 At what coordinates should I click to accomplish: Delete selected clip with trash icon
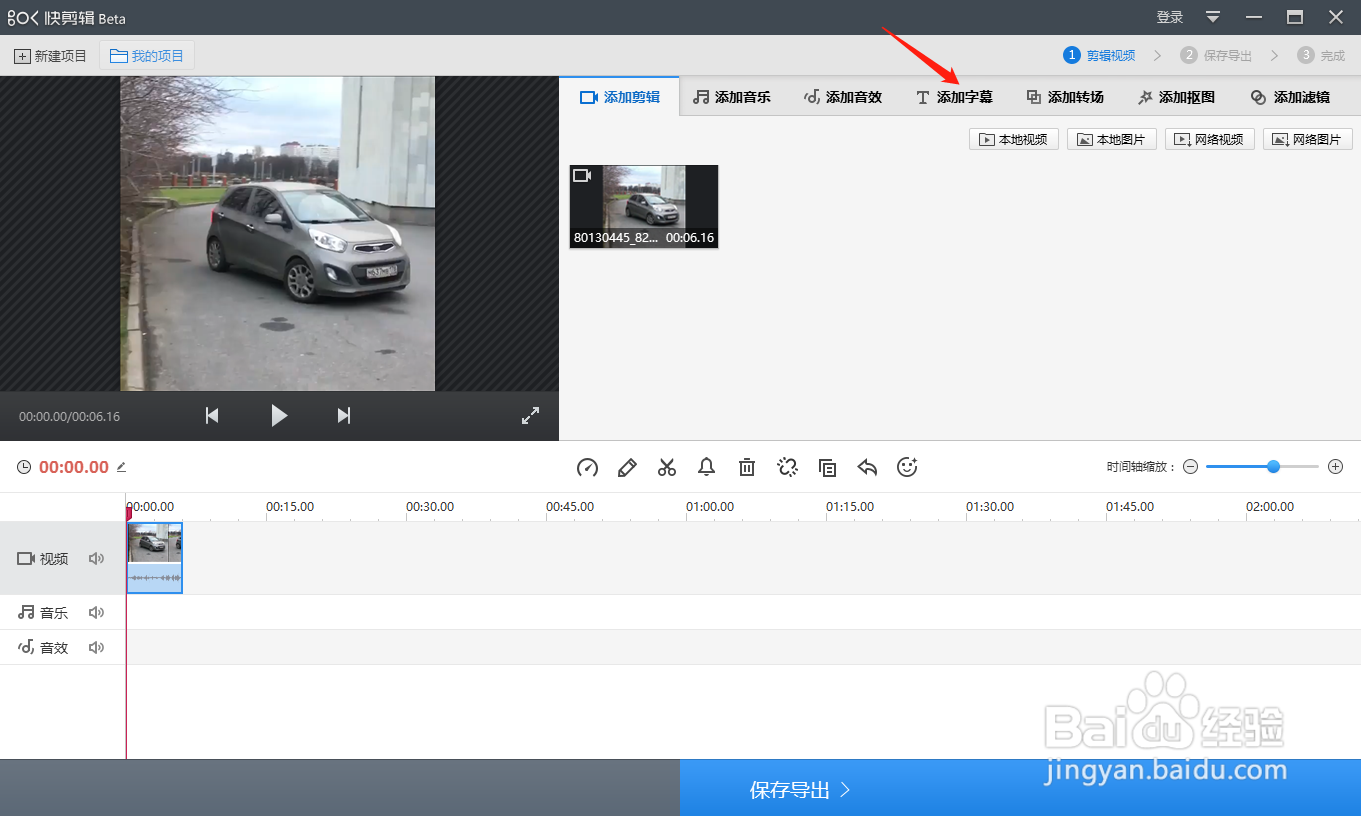point(747,467)
